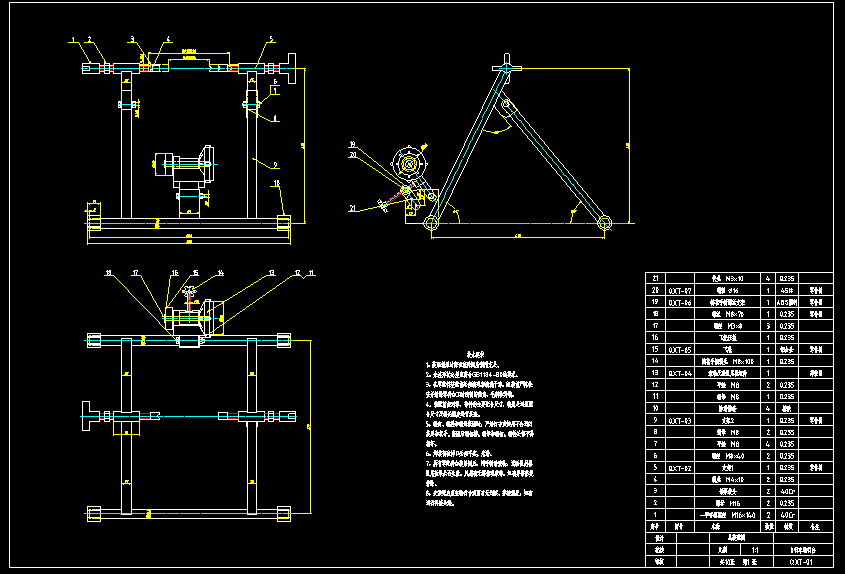Select the M16×140 bolt name in row 1
Screen dimensions: 845x574
pyautogui.click(x=729, y=515)
